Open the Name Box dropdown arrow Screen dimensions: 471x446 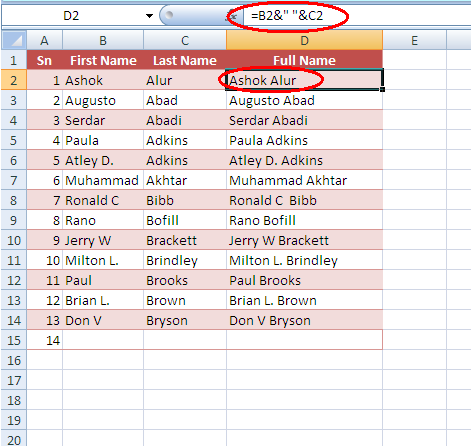pyautogui.click(x=149, y=16)
